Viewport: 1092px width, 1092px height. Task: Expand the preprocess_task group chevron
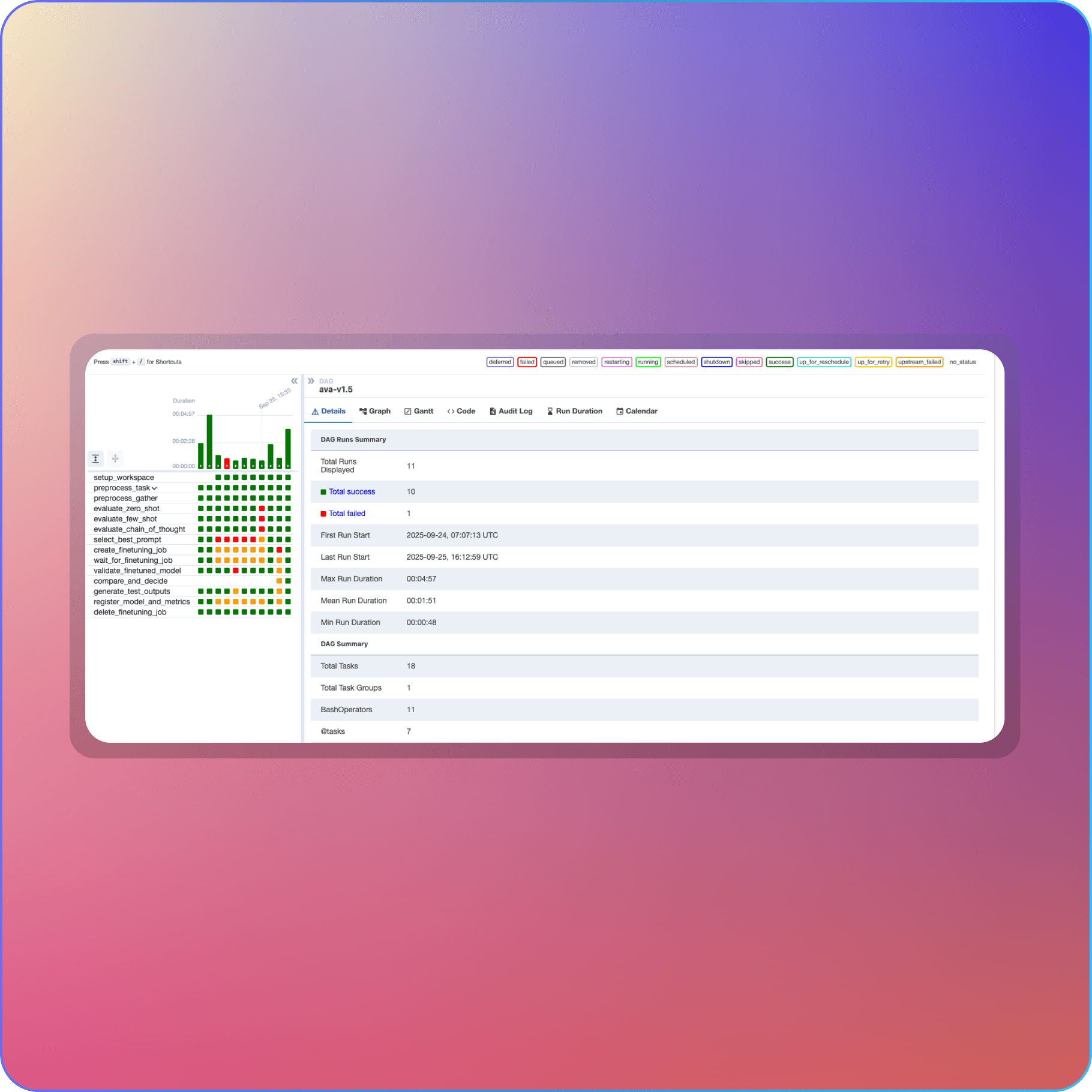pos(154,488)
